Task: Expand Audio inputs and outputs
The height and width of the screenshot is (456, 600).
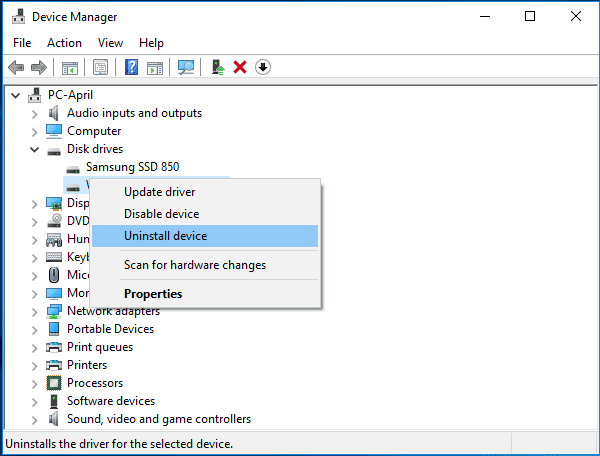Action: pos(34,114)
